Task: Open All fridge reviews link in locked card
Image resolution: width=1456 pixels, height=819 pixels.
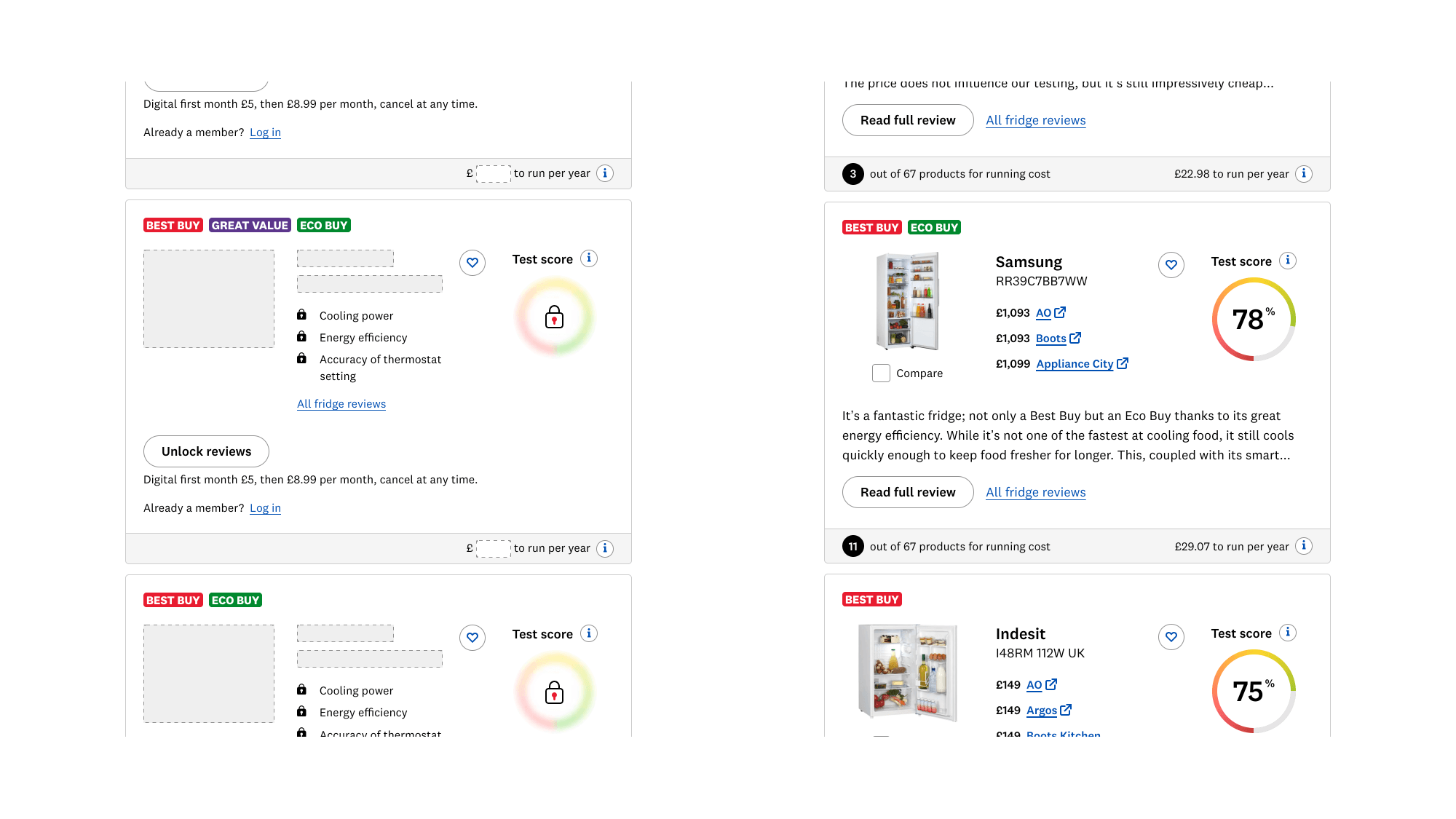Action: 341,404
